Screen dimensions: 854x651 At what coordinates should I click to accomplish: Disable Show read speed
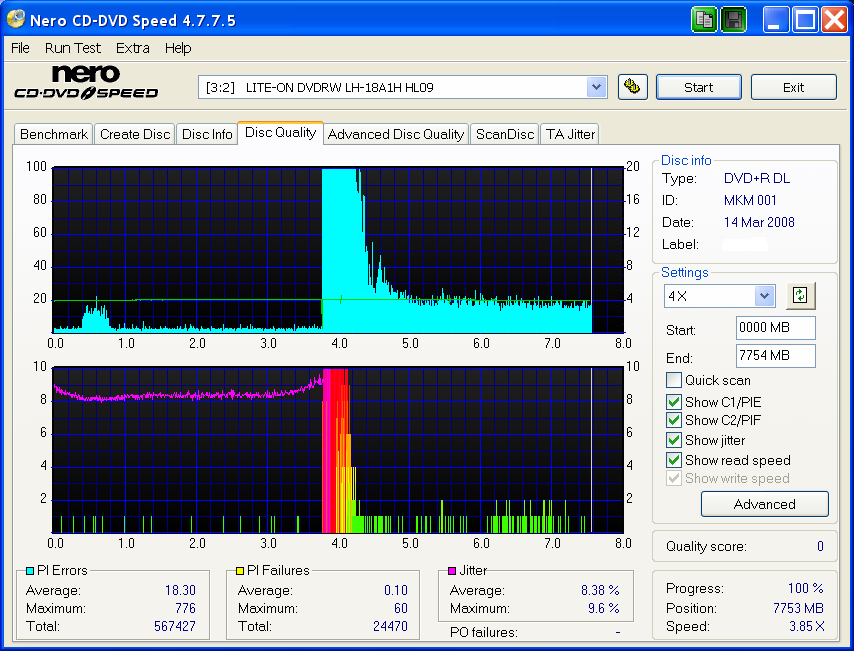pyautogui.click(x=674, y=460)
